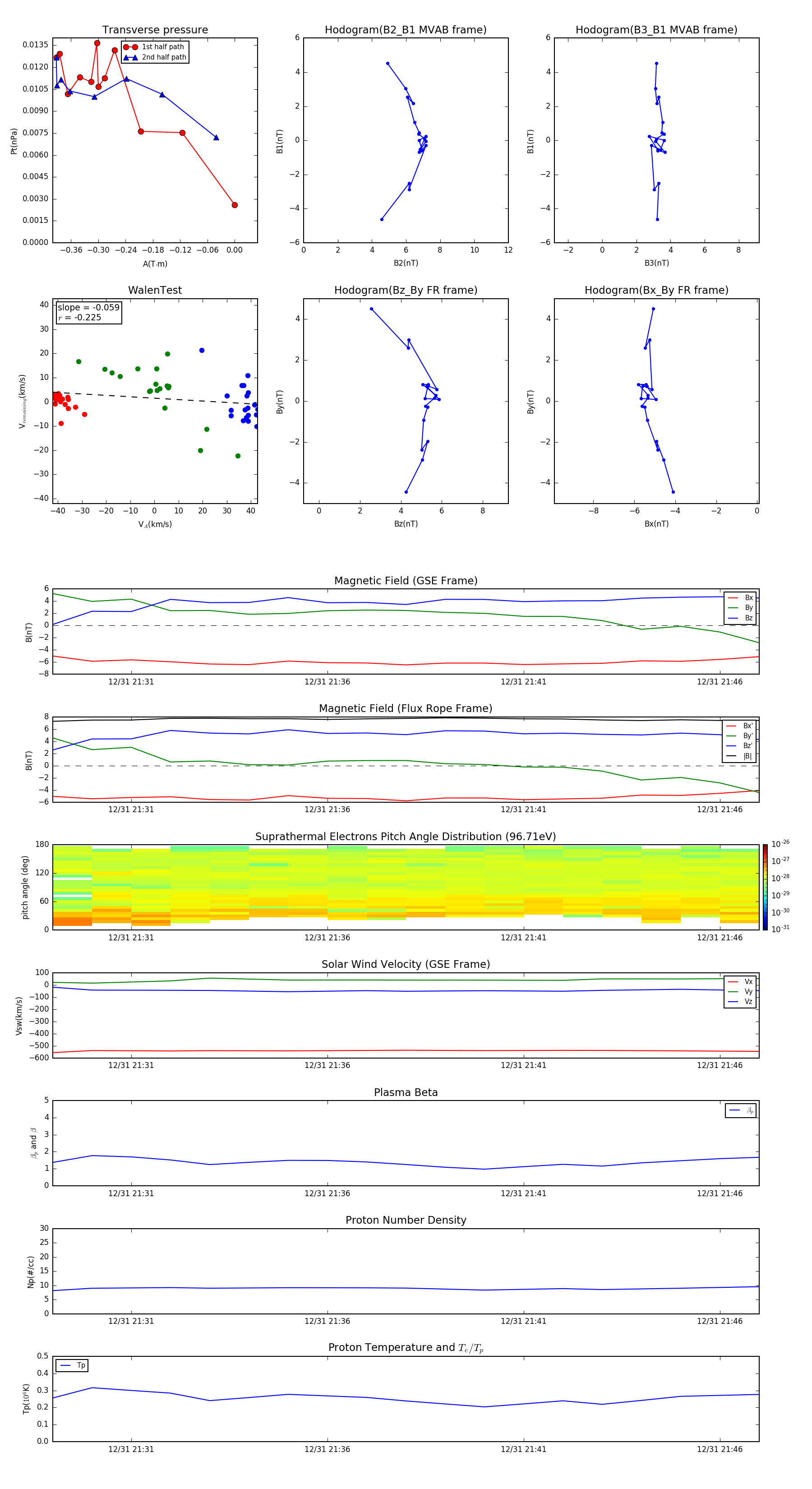Click the Transverse pressure plot title
This screenshot has width=812, height=1489.
[155, 30]
